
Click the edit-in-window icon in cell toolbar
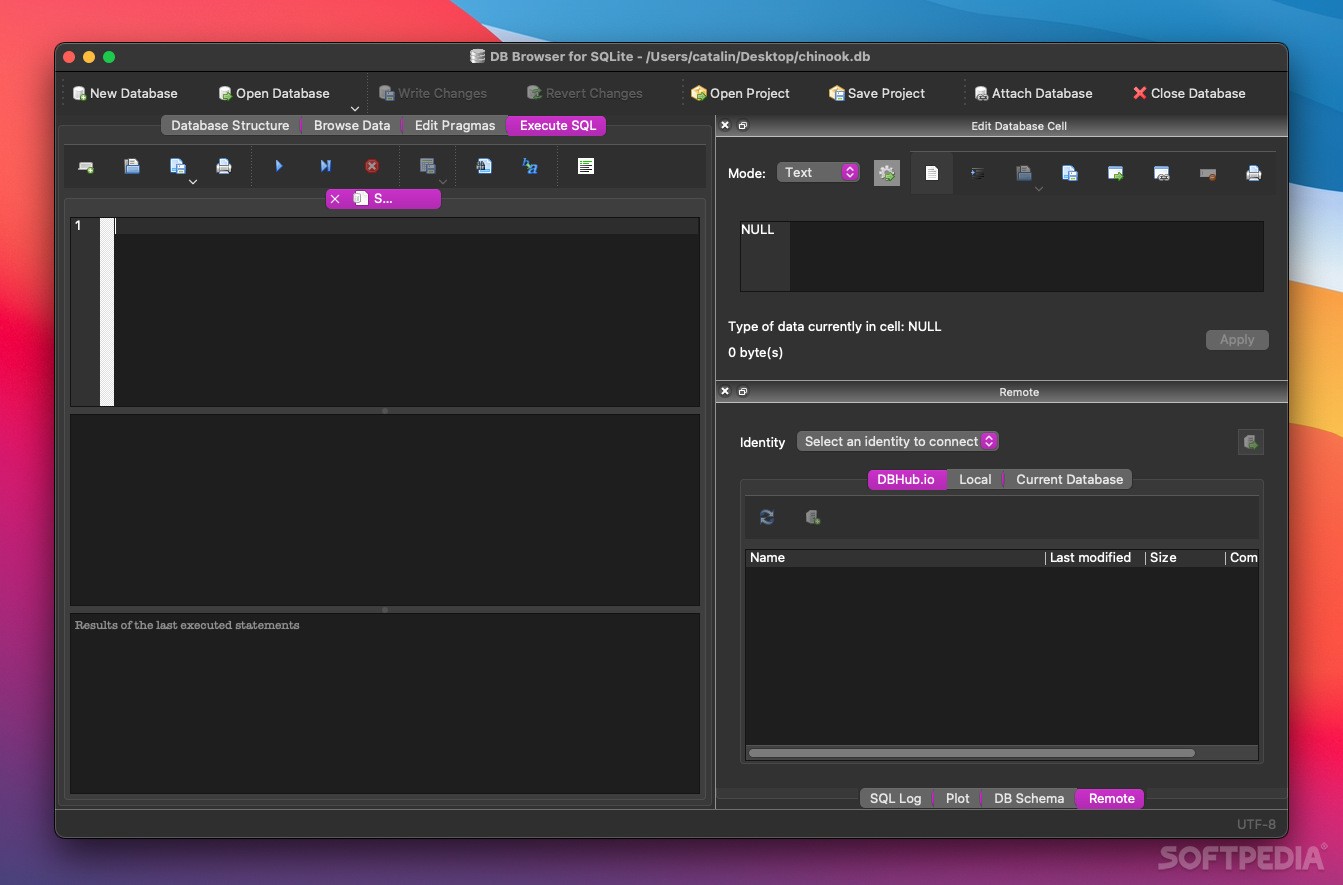coord(1162,173)
